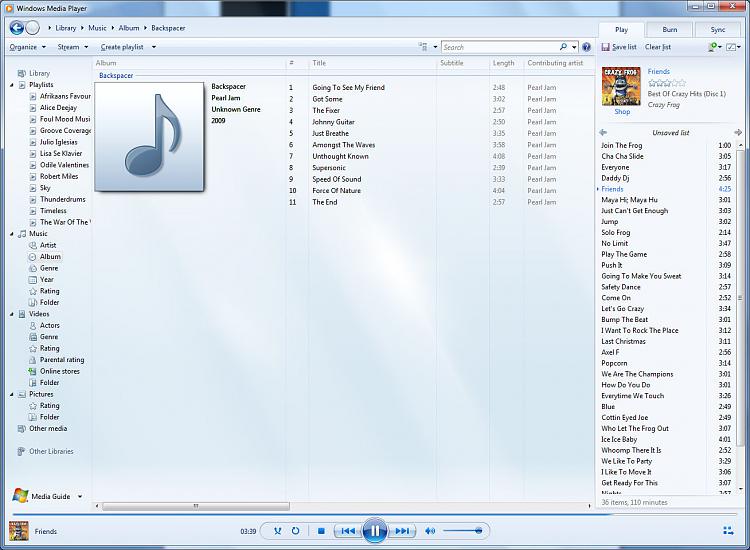Click the greyed forward navigation button

33,28
